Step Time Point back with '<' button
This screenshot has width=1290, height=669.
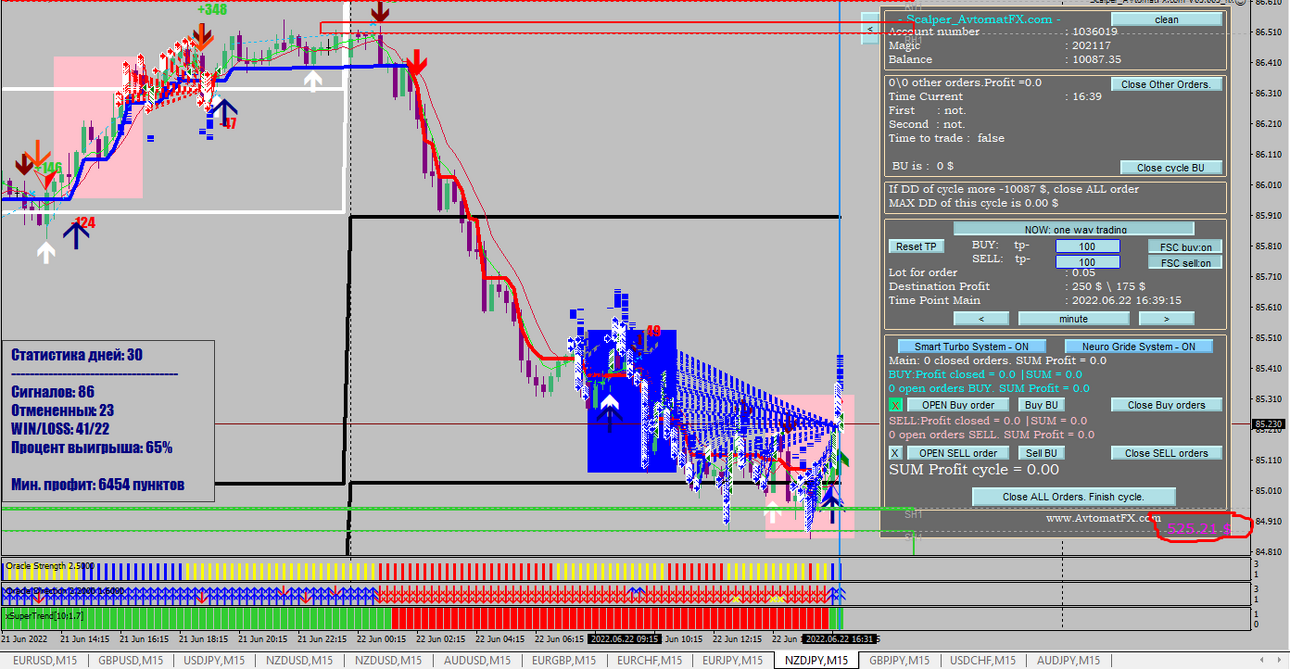pos(979,319)
